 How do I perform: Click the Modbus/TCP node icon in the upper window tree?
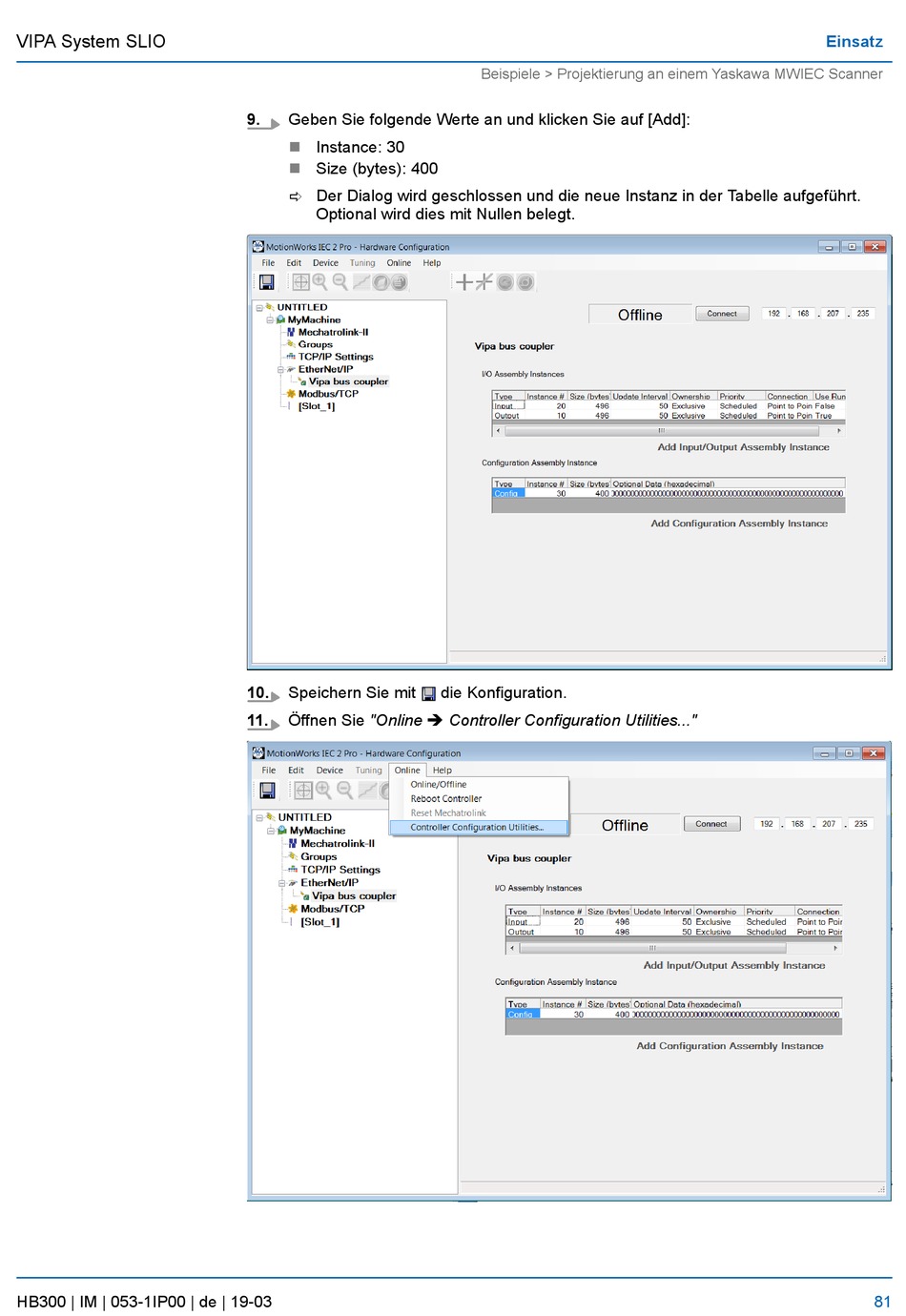(291, 394)
